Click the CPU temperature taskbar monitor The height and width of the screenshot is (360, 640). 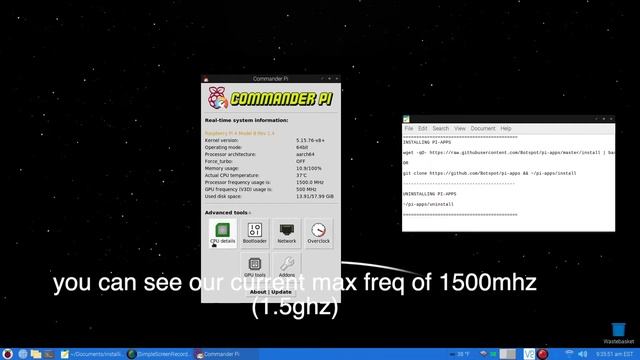pyautogui.click(x=460, y=354)
